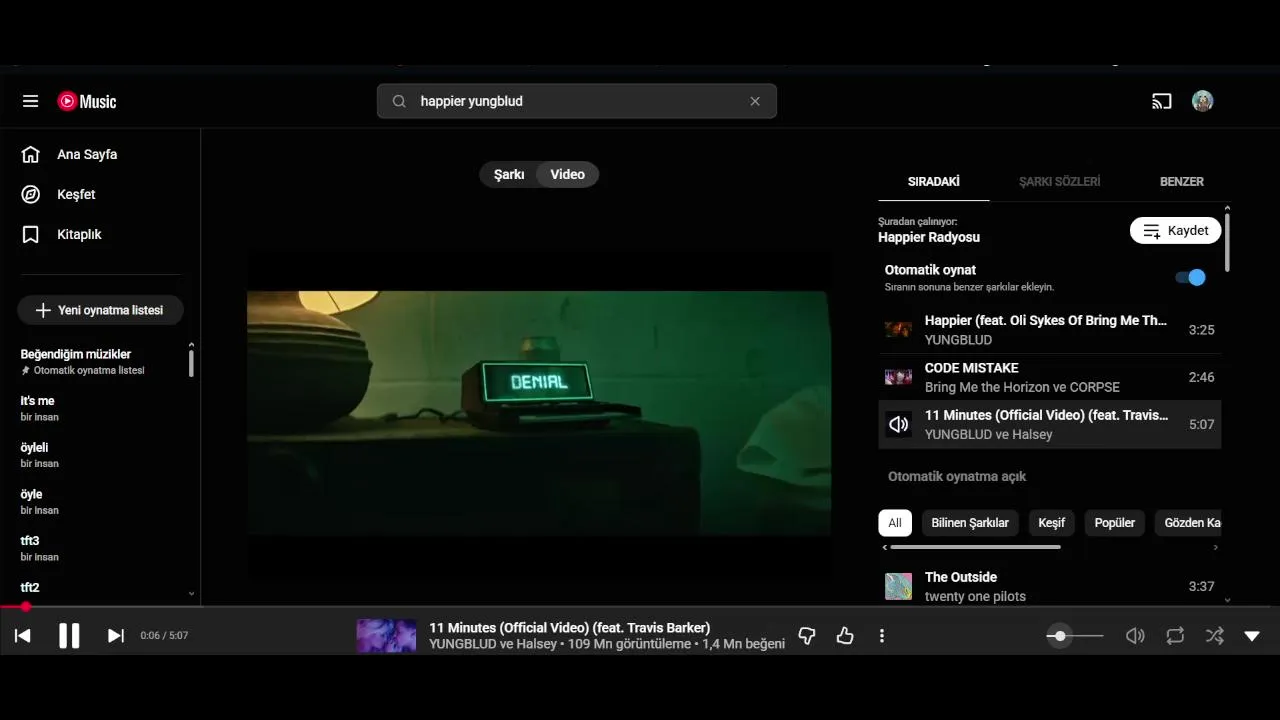Click the song progress bar
1280x720 pixels.
(640, 607)
